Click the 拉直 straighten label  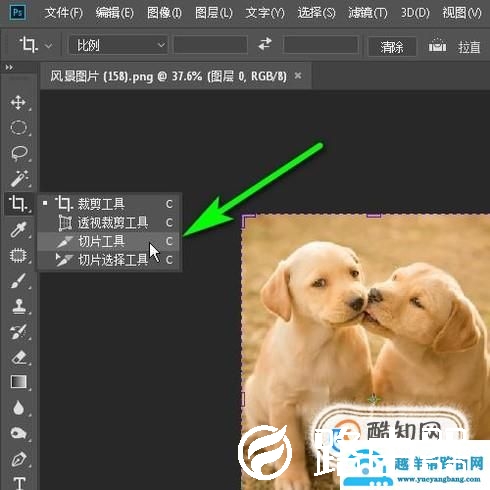point(469,47)
